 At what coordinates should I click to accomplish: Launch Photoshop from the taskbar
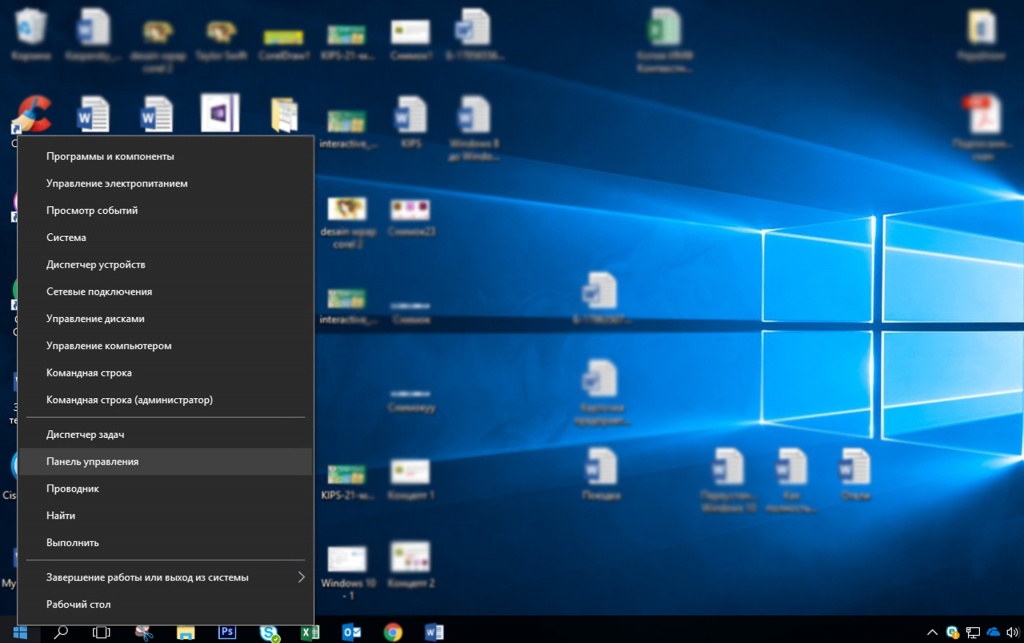[x=227, y=632]
